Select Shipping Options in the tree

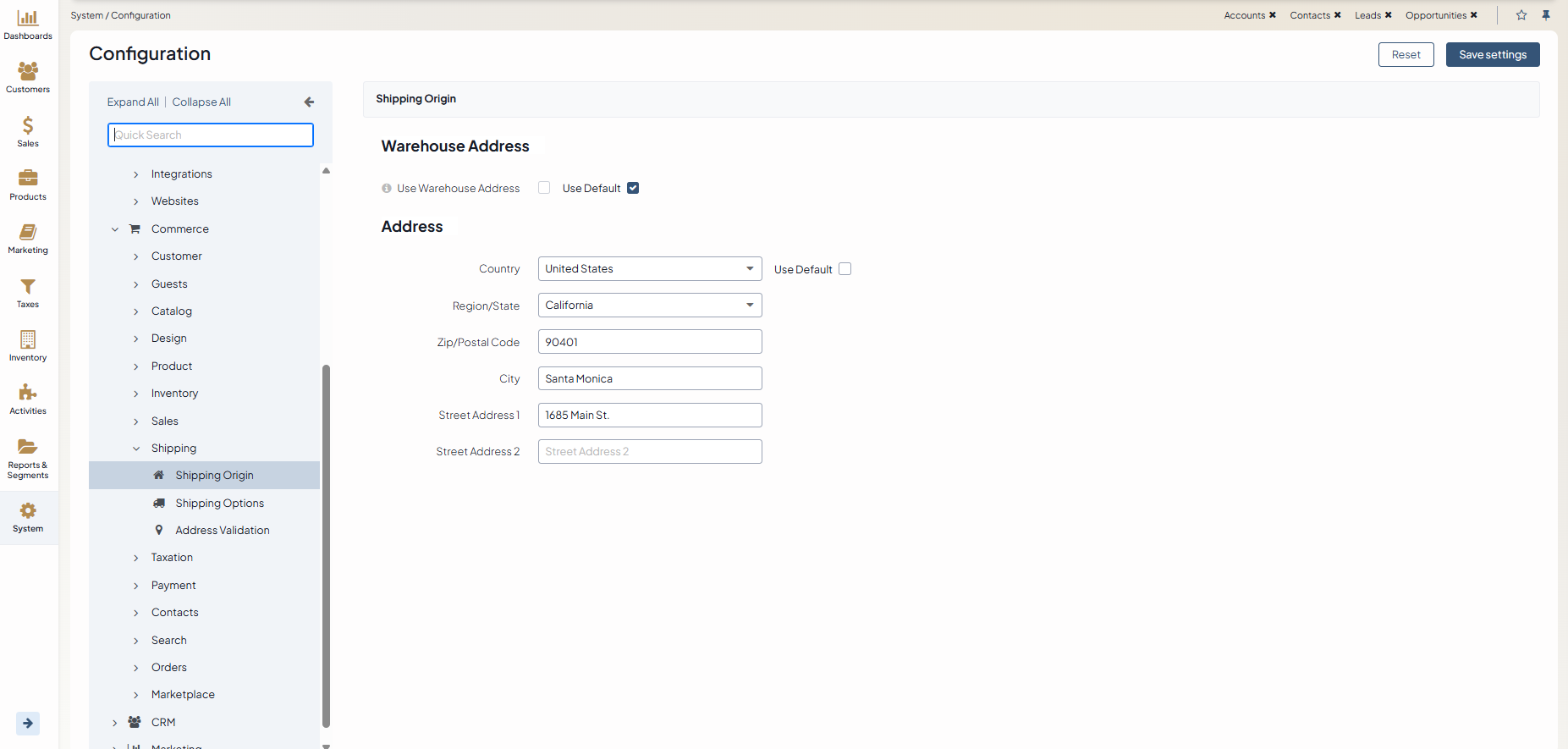[219, 503]
